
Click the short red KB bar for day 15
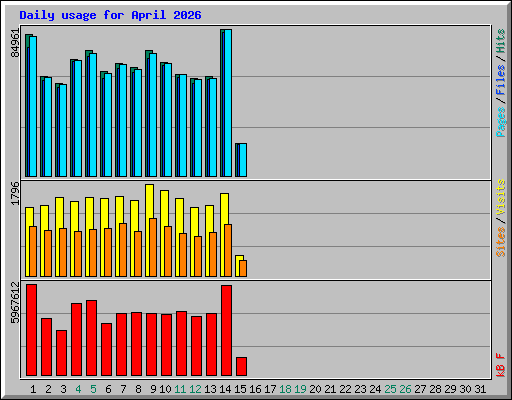(242, 367)
